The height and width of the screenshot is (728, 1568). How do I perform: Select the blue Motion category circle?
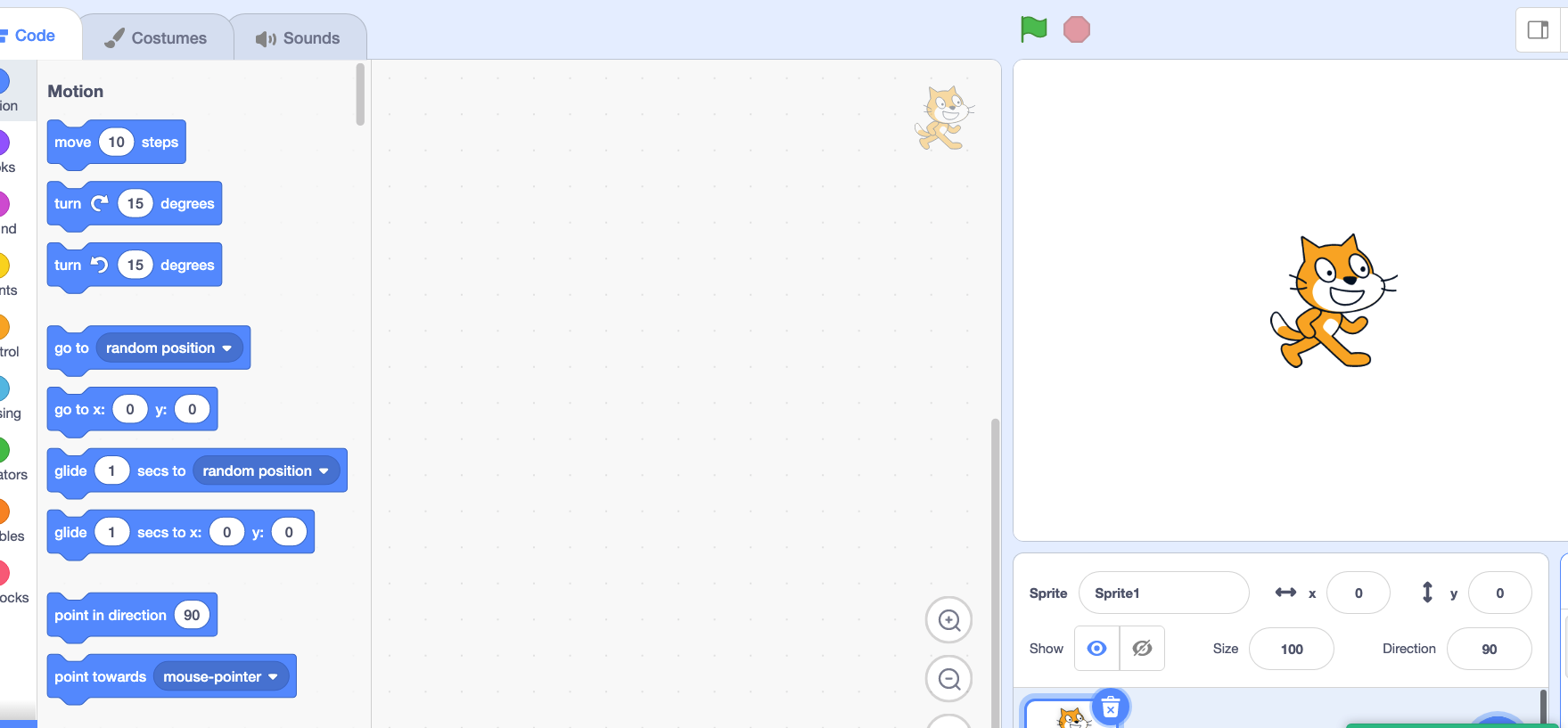click(x=3, y=82)
